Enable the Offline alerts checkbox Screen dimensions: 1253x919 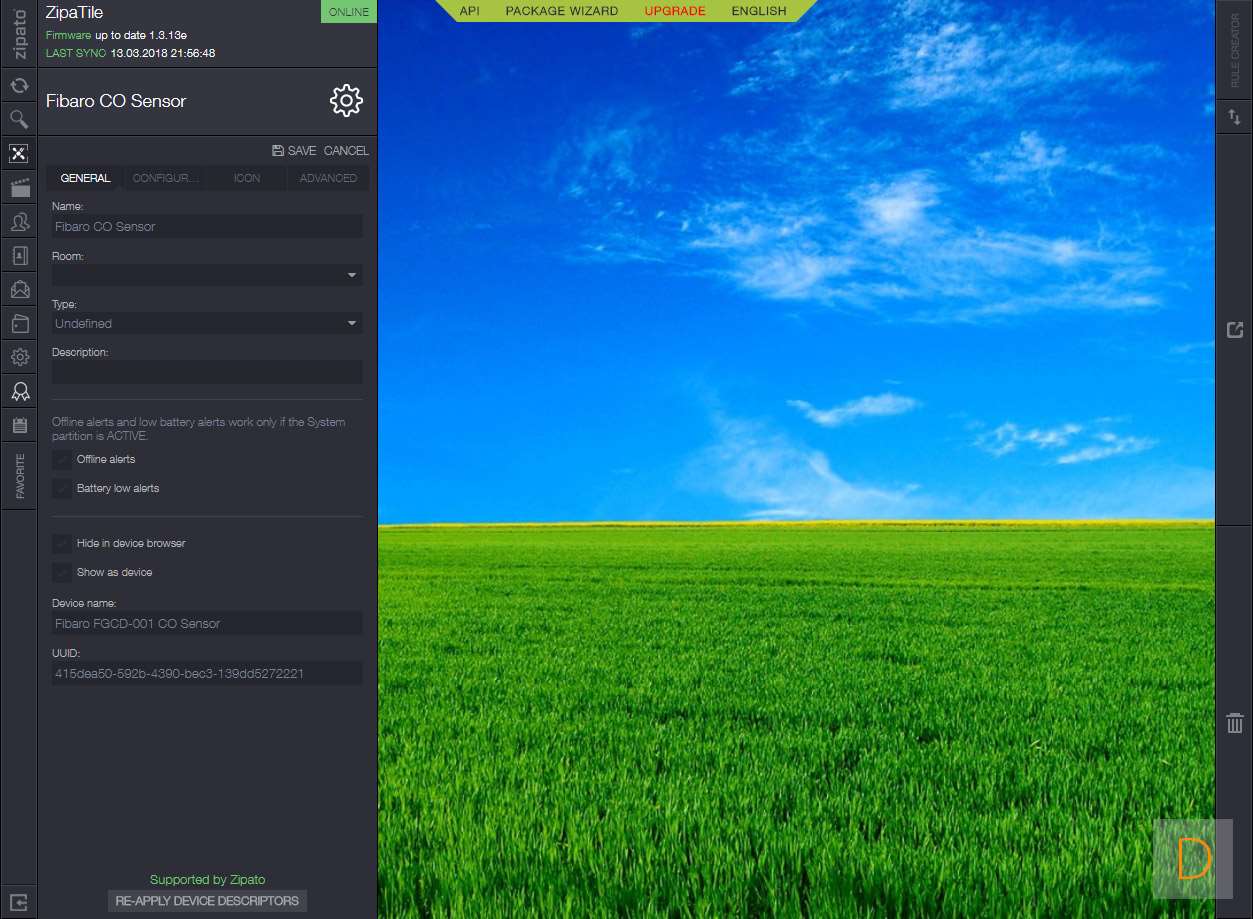coord(63,460)
